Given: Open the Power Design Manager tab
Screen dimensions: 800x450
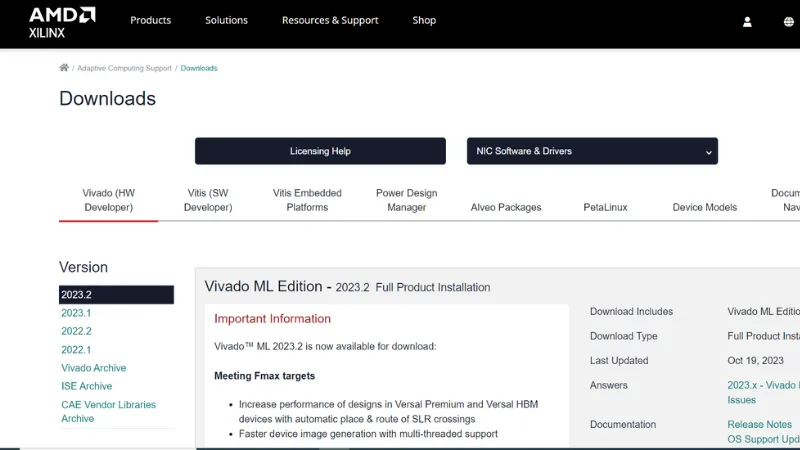Looking at the screenshot, I should [x=406, y=200].
